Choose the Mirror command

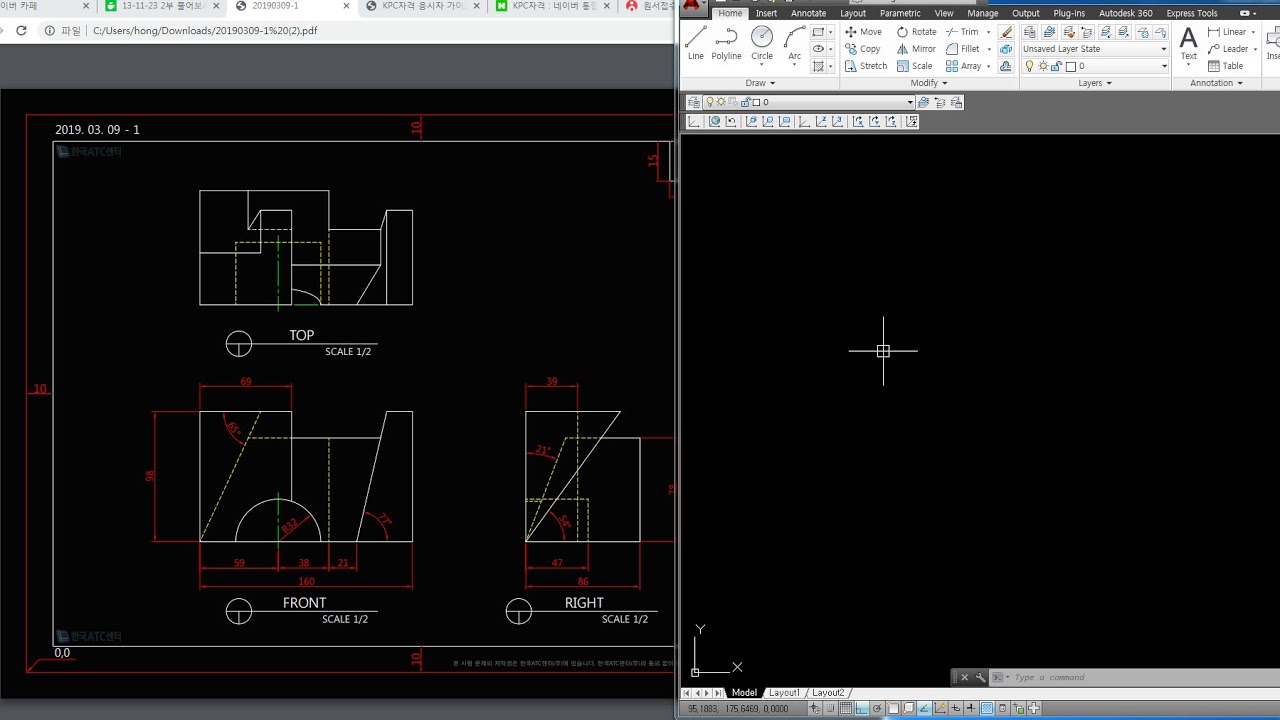[916, 49]
